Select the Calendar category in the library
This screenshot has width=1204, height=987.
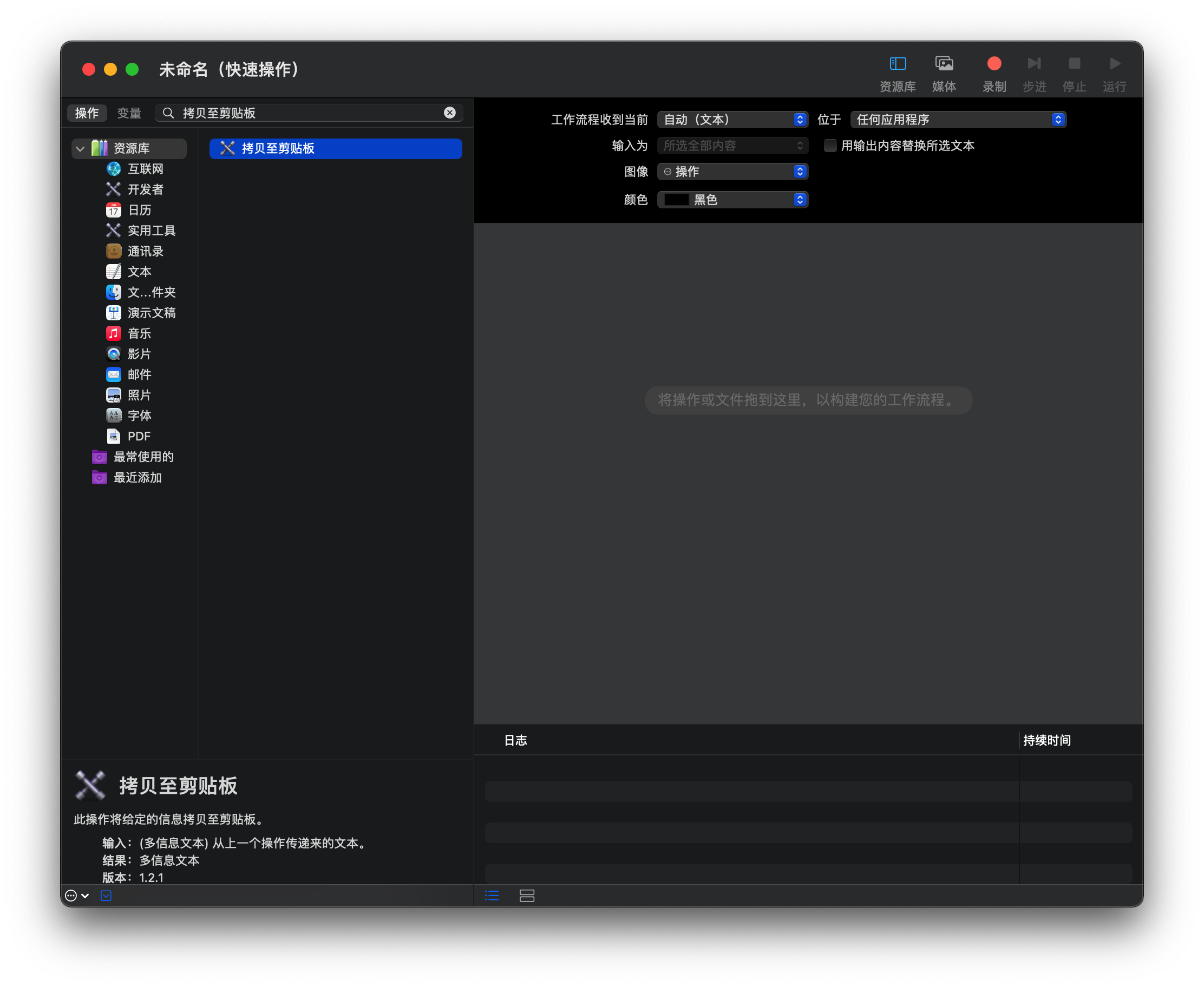139,210
